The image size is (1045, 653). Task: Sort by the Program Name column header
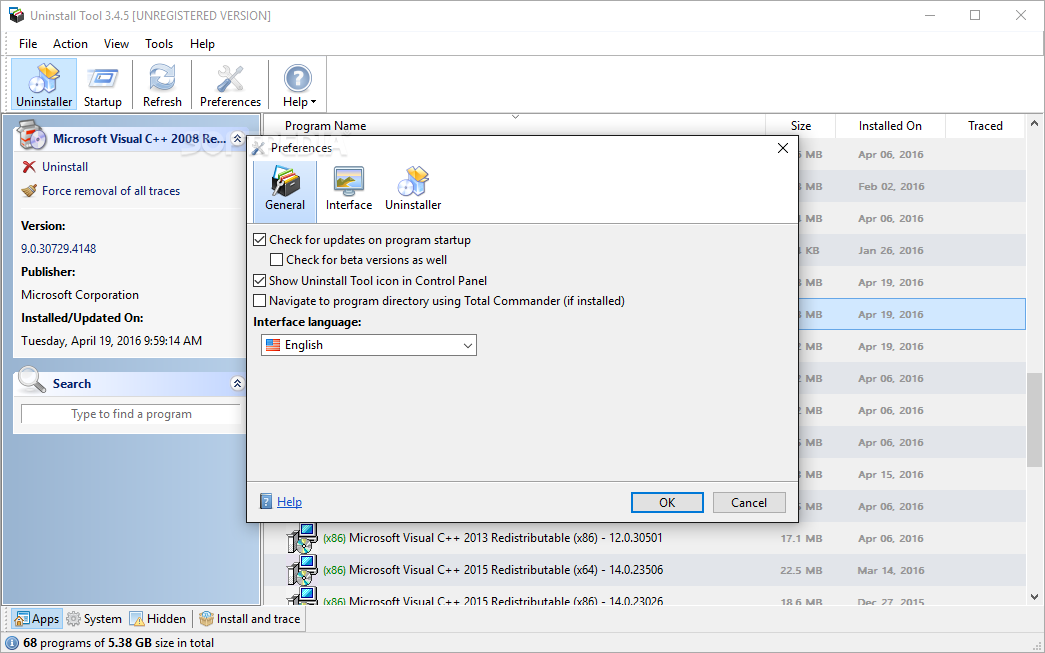515,126
